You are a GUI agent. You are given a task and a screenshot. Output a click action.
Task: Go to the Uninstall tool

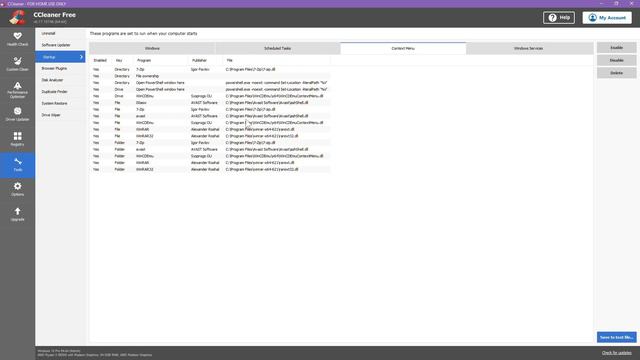pyautogui.click(x=60, y=33)
